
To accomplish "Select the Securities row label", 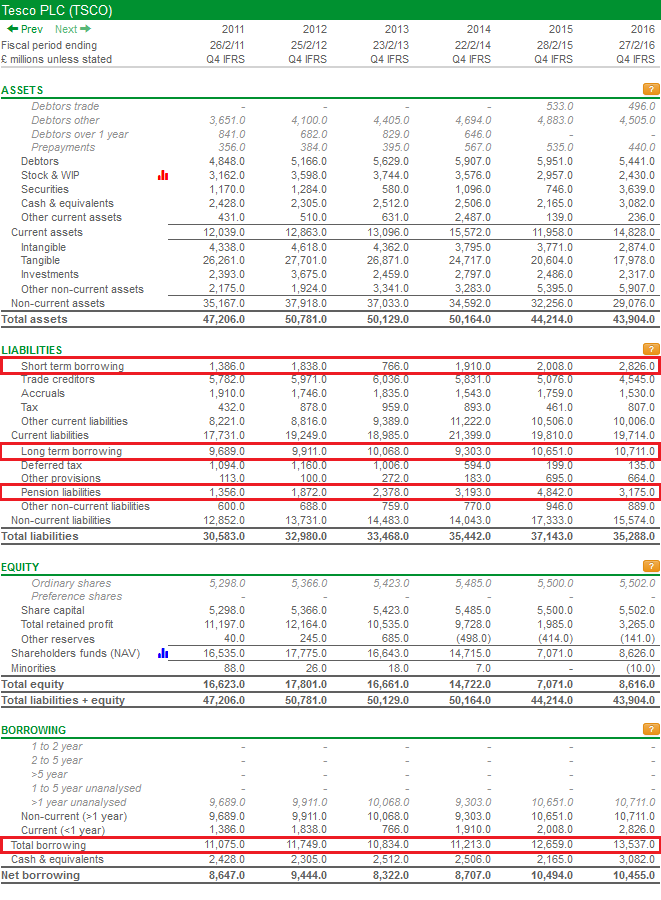I will [x=45, y=189].
